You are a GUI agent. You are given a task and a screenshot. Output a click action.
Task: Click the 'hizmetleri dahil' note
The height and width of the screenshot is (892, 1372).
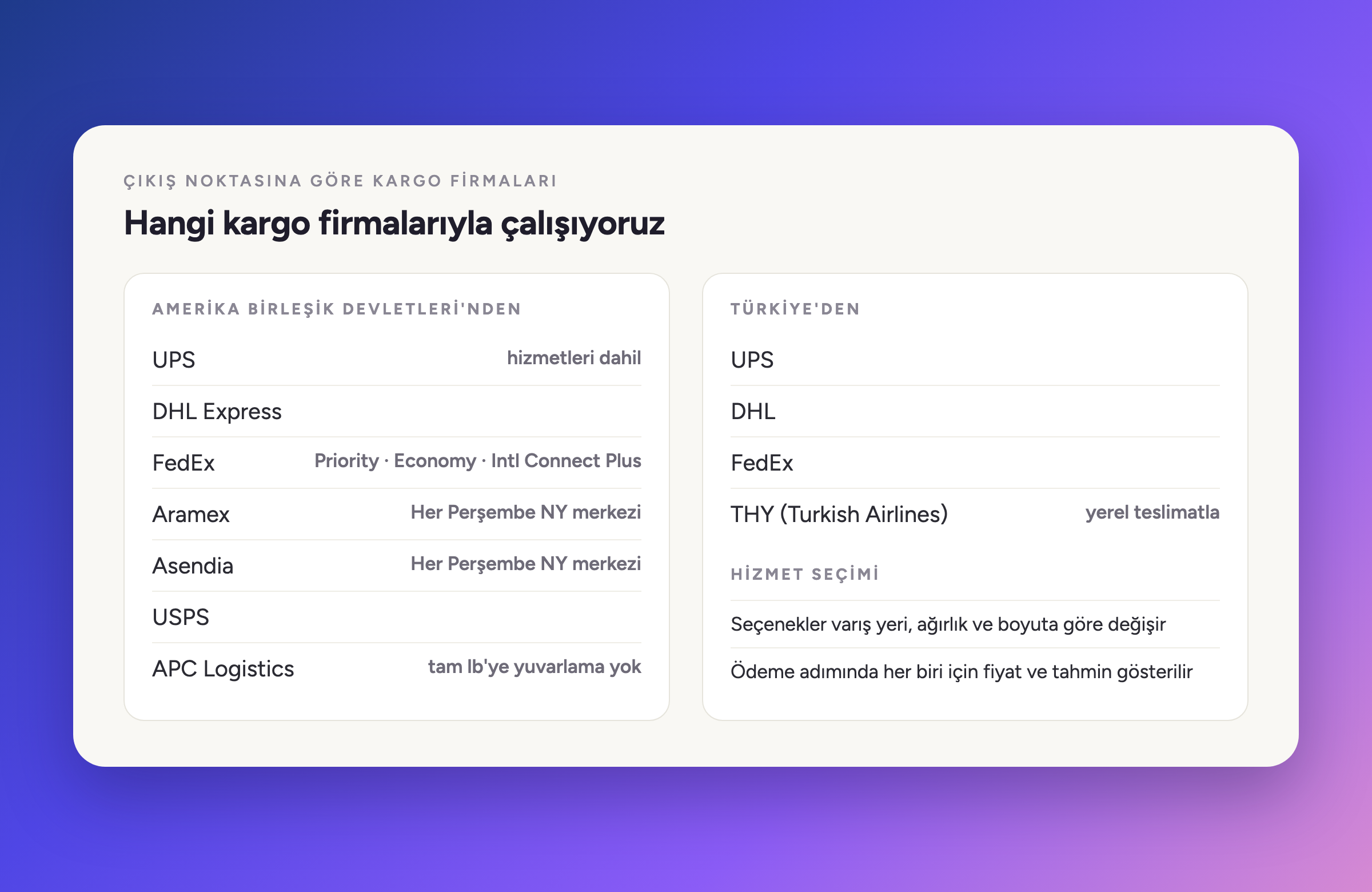(573, 358)
